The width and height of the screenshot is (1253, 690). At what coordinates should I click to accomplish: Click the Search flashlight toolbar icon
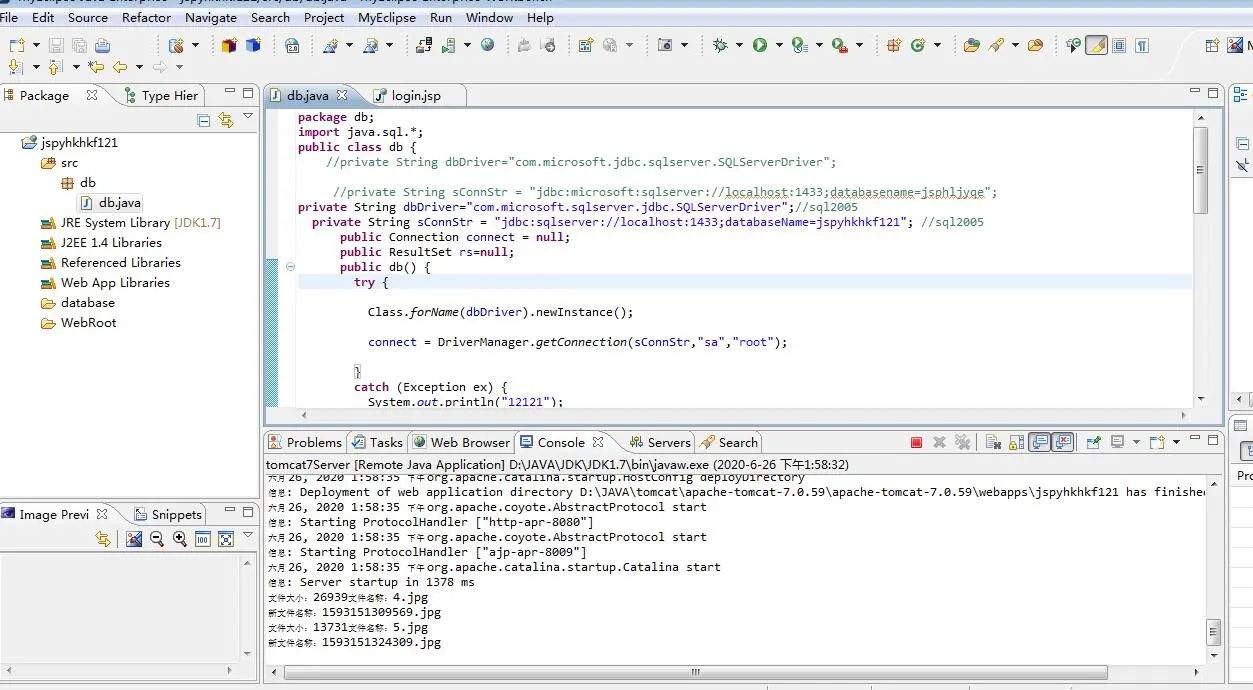(996, 45)
